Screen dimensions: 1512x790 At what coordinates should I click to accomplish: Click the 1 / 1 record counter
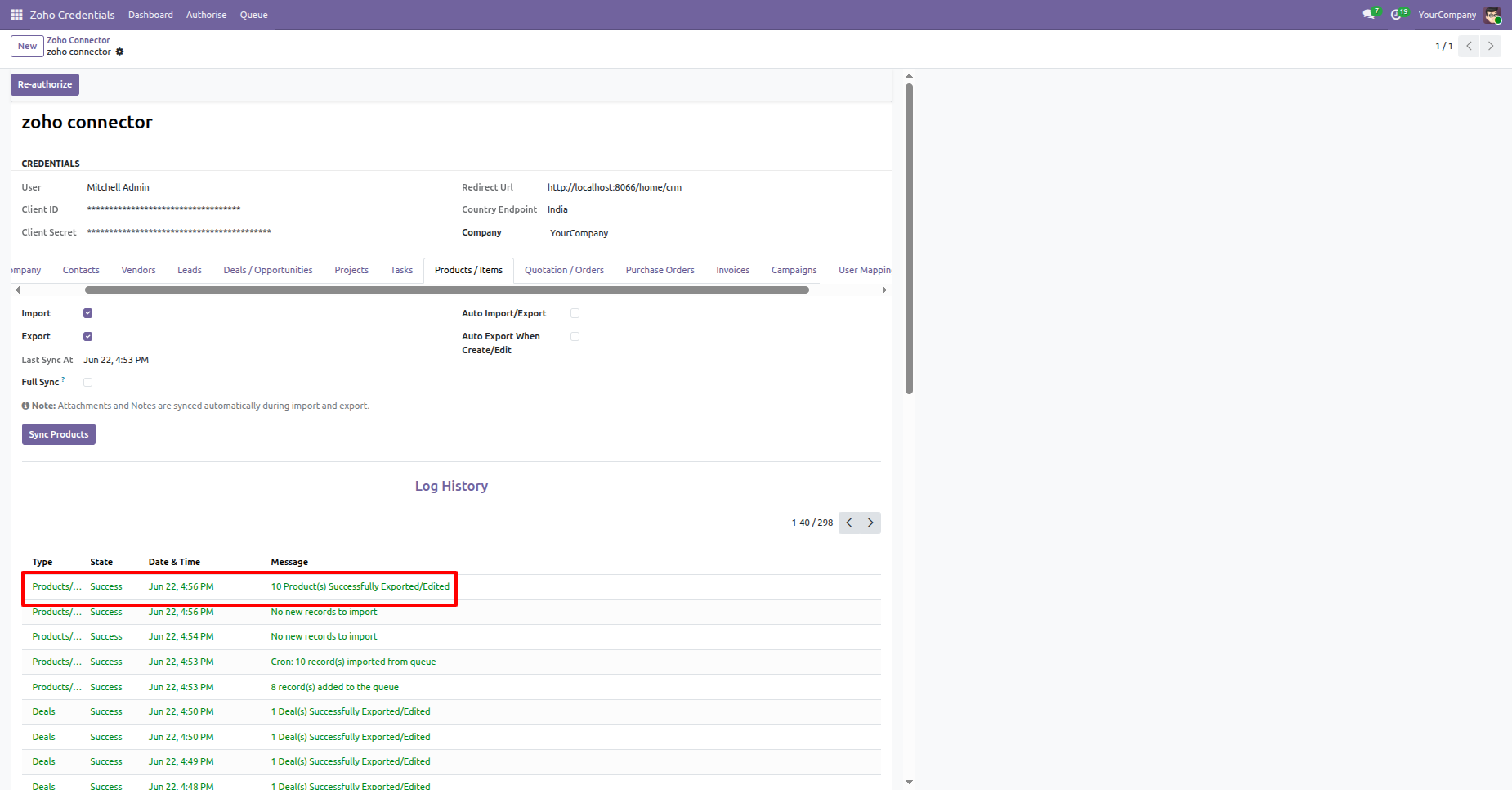(x=1443, y=46)
